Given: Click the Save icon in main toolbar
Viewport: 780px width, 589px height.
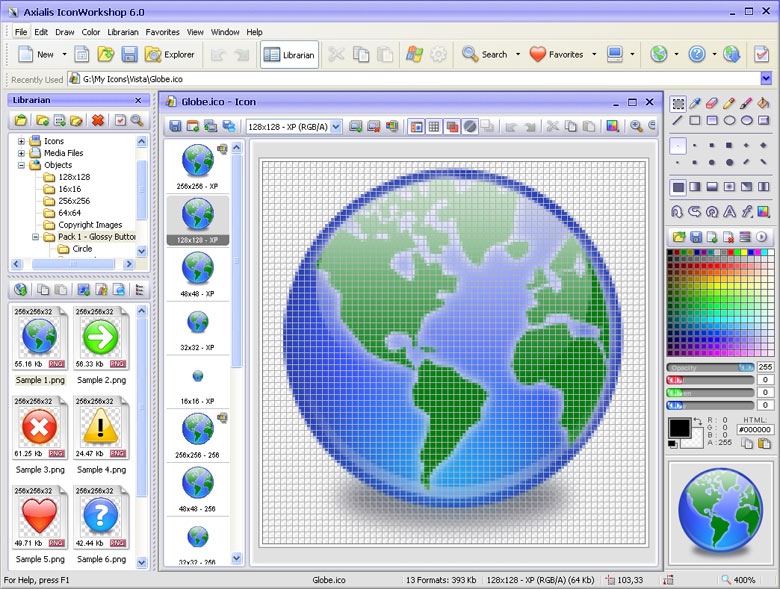Looking at the screenshot, I should click(x=129, y=54).
